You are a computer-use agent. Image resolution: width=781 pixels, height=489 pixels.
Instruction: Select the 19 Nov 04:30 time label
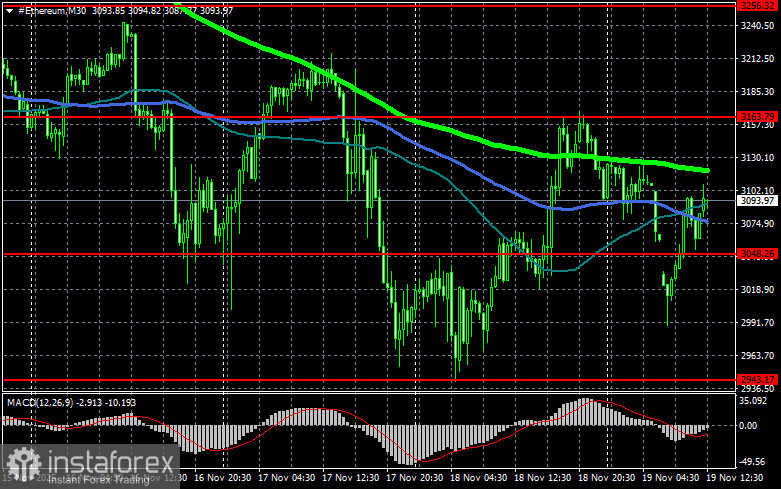tap(670, 478)
